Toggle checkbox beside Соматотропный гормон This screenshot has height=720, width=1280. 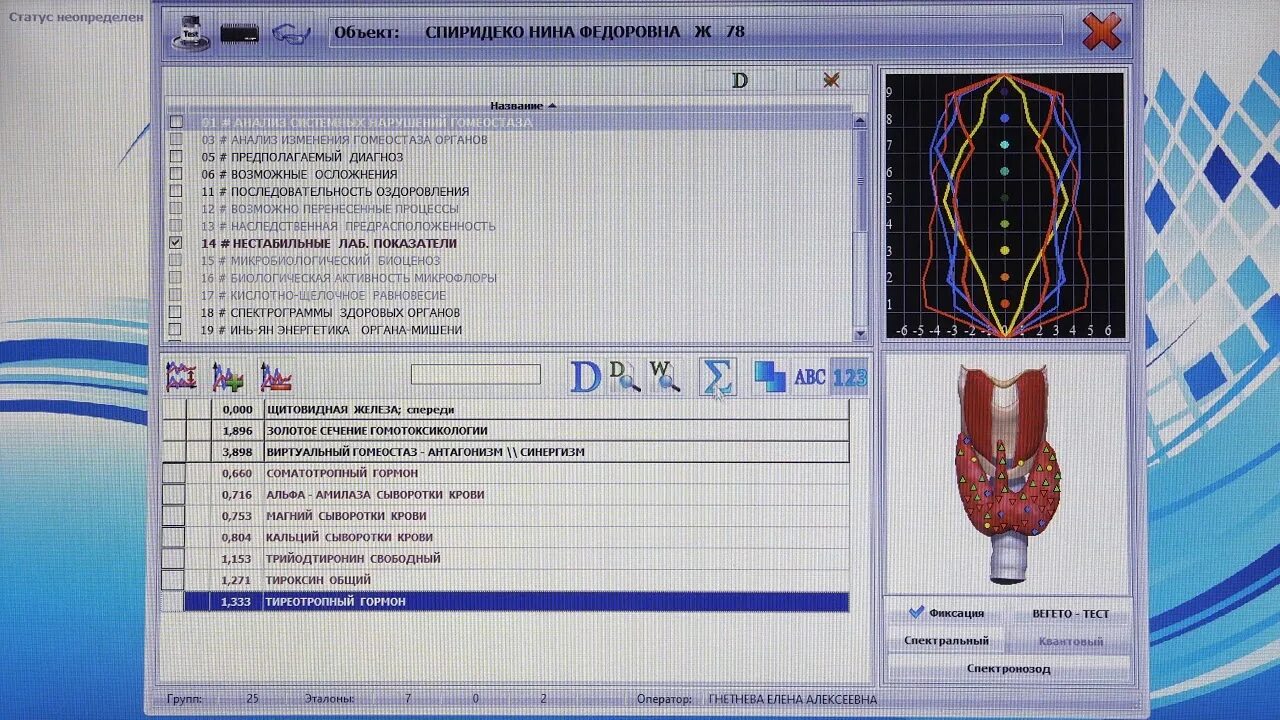tap(174, 473)
